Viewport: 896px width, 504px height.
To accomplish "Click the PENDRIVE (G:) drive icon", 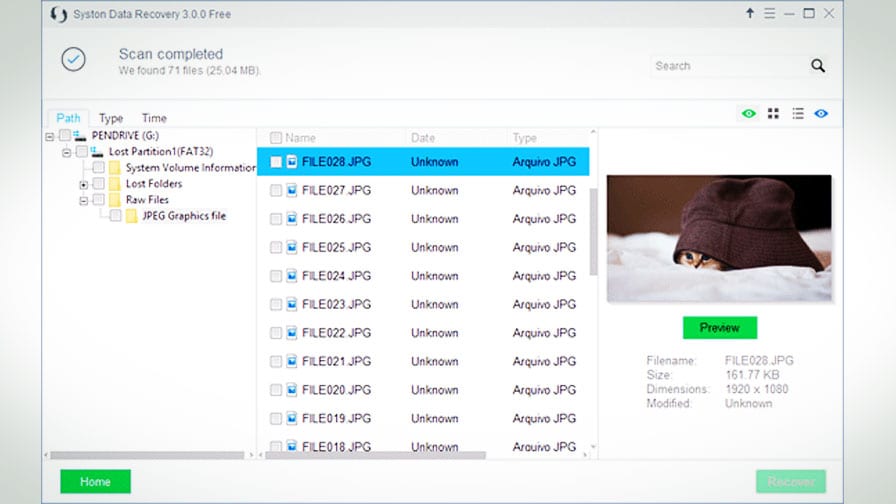I will pyautogui.click(x=79, y=135).
